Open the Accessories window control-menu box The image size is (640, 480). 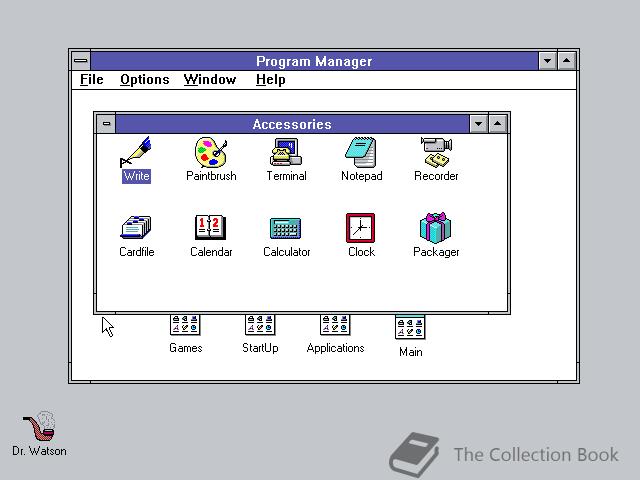(x=106, y=124)
